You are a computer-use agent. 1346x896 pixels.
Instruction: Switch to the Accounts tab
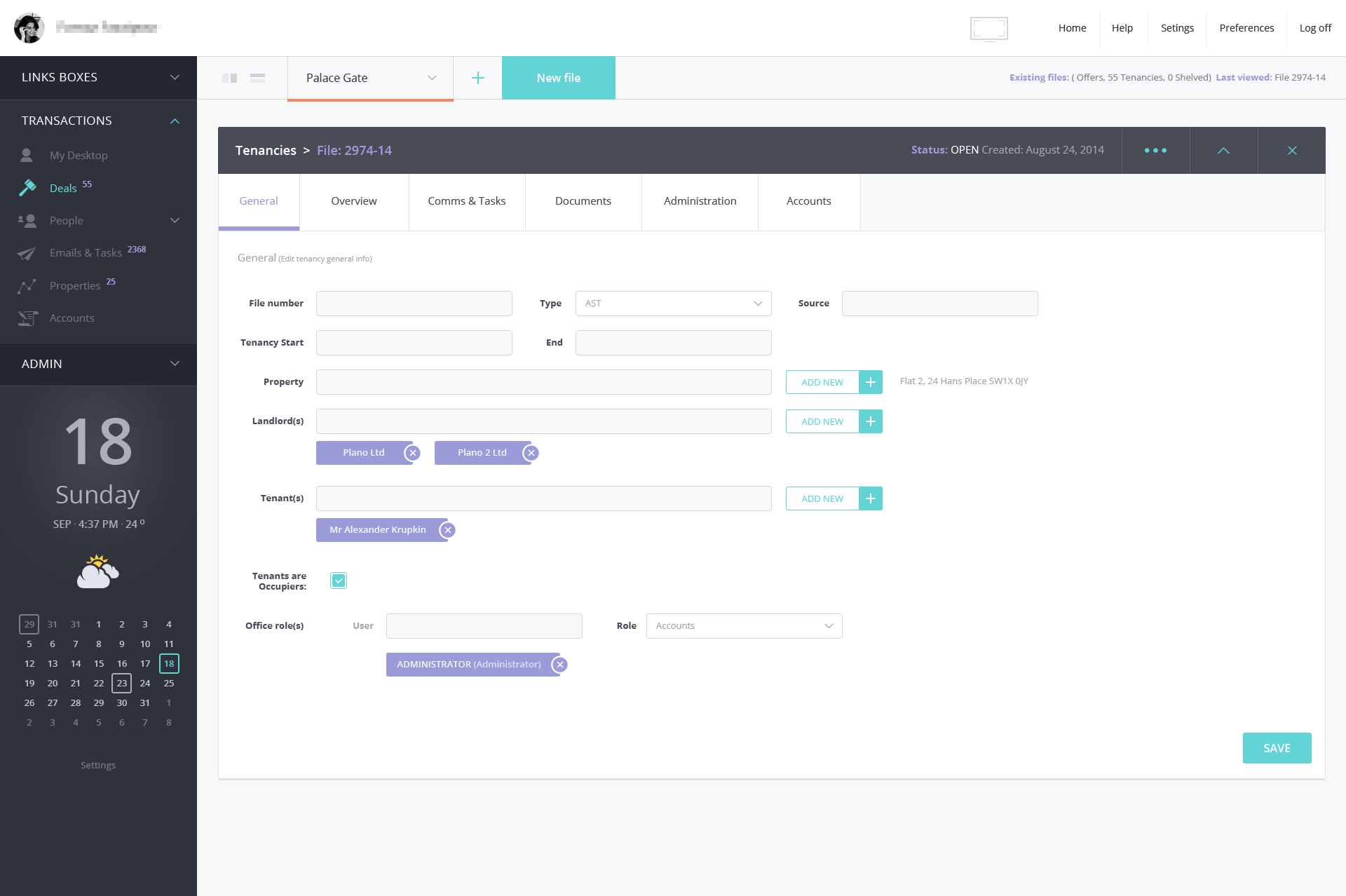pyautogui.click(x=810, y=201)
